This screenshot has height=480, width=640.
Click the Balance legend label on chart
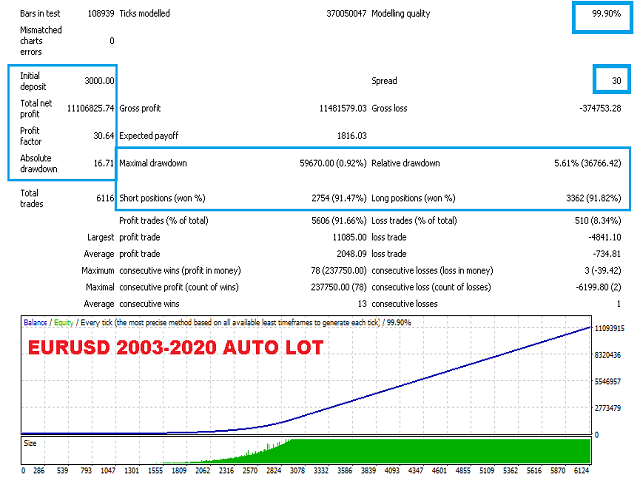(x=35, y=322)
